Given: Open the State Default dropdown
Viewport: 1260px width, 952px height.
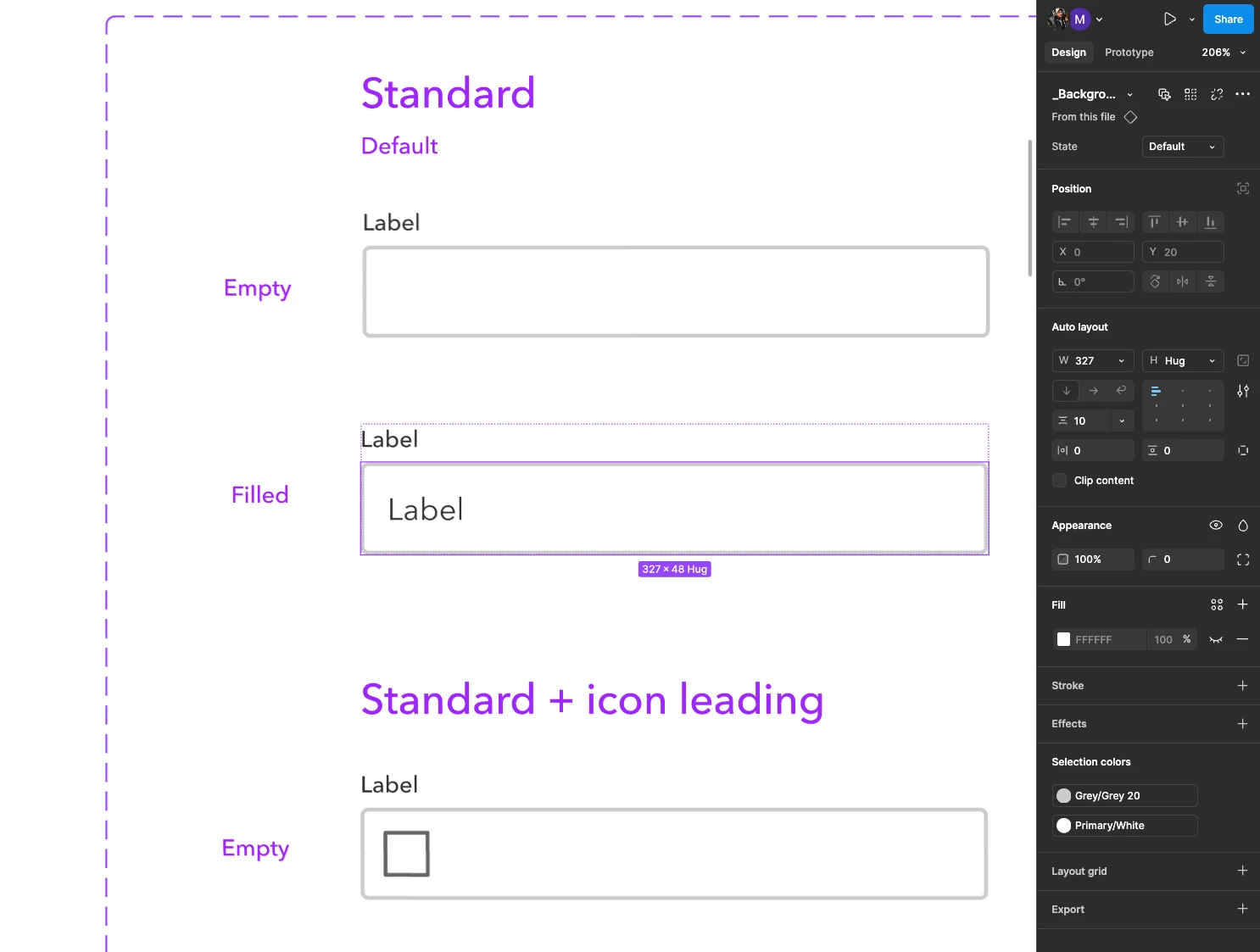Looking at the screenshot, I should (x=1183, y=147).
